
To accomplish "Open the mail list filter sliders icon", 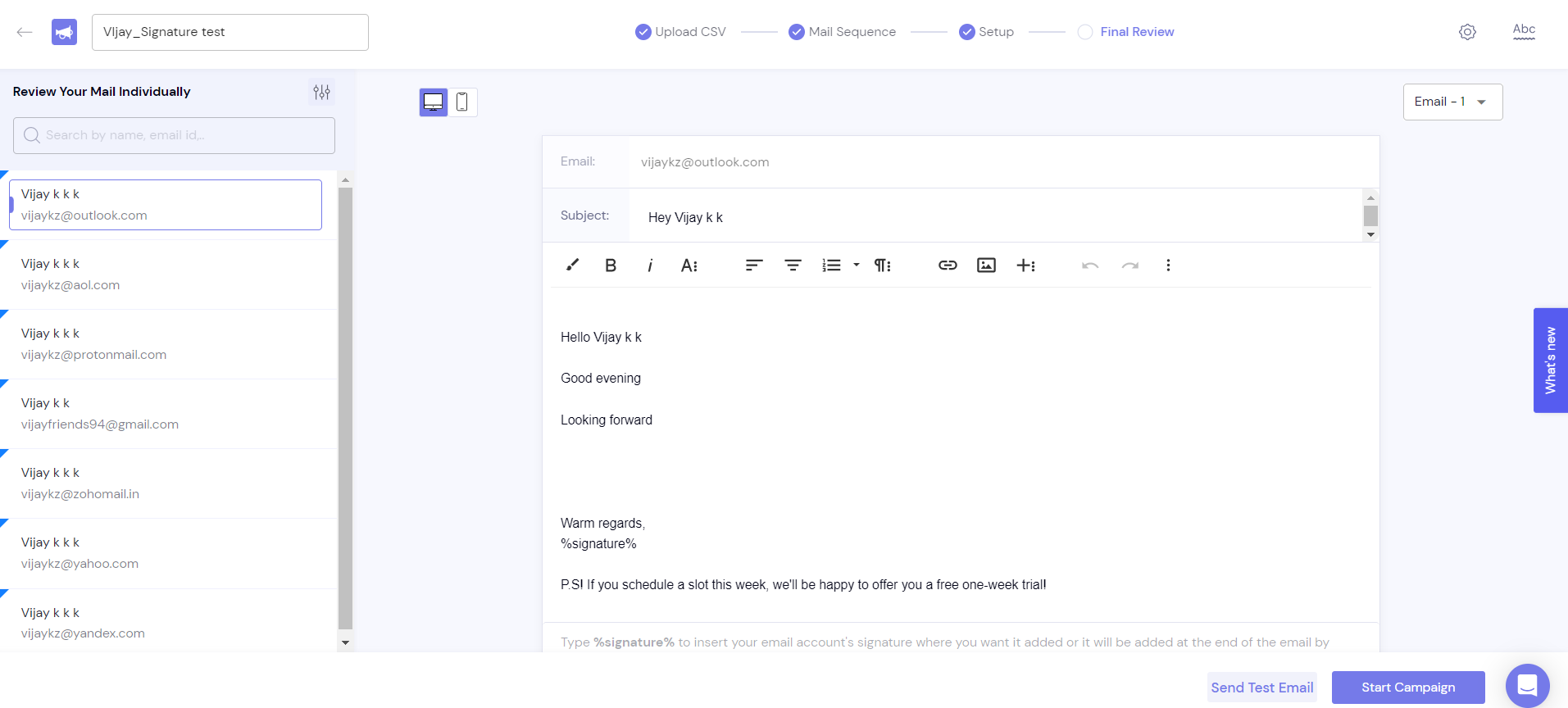I will (x=321, y=92).
